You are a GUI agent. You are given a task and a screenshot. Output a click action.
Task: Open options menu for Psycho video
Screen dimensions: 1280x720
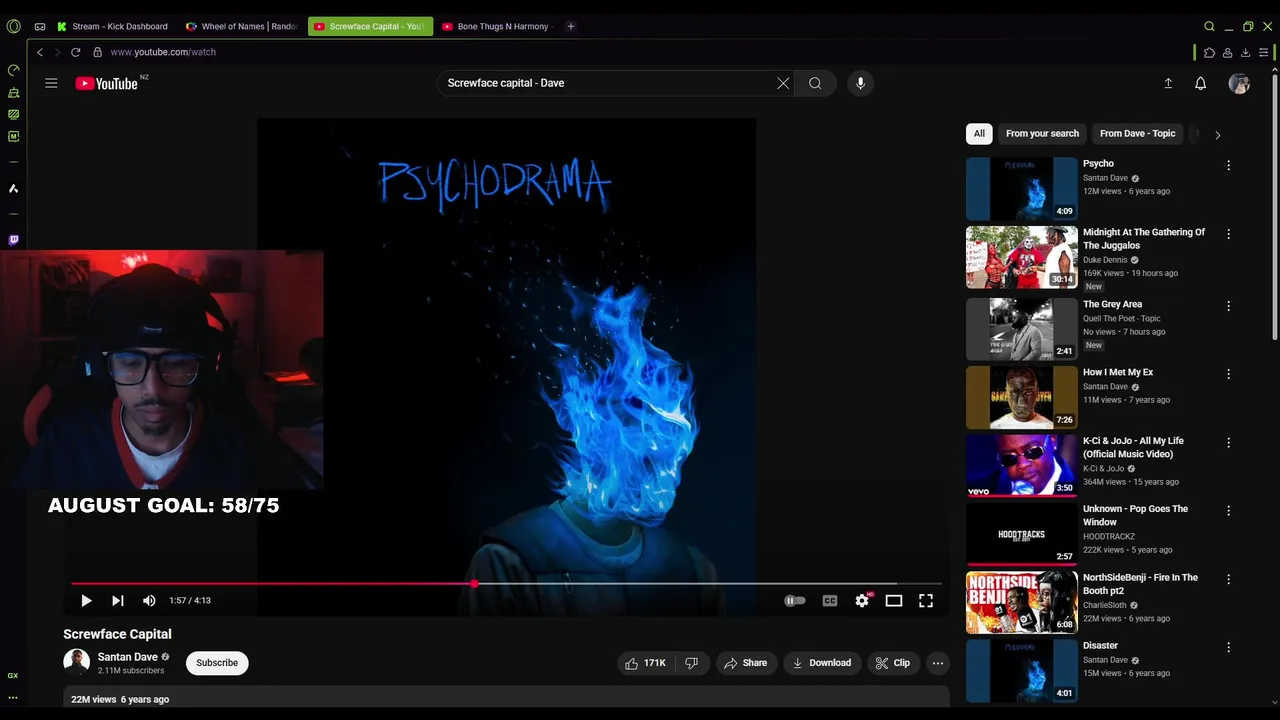[1228, 165]
